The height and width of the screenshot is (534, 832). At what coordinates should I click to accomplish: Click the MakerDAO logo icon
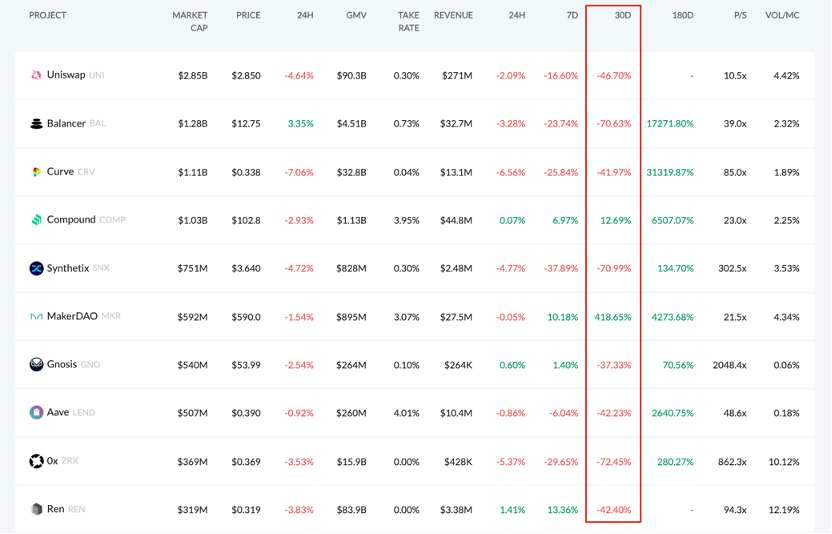coord(36,316)
